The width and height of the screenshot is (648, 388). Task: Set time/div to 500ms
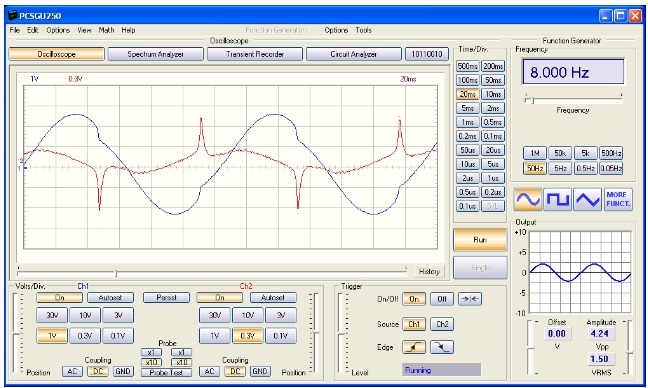(468, 66)
